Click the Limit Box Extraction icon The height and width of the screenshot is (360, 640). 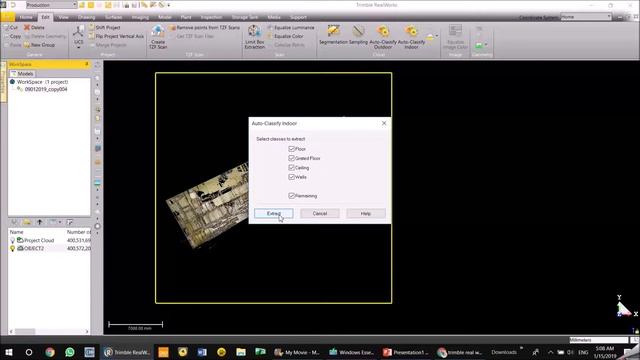coord(255,31)
